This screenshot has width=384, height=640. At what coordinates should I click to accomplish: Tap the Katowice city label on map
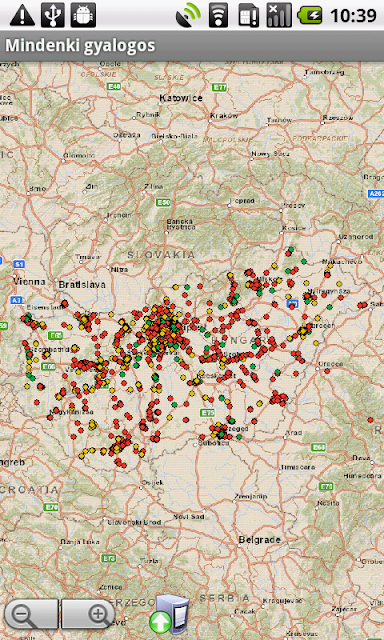tap(181, 98)
